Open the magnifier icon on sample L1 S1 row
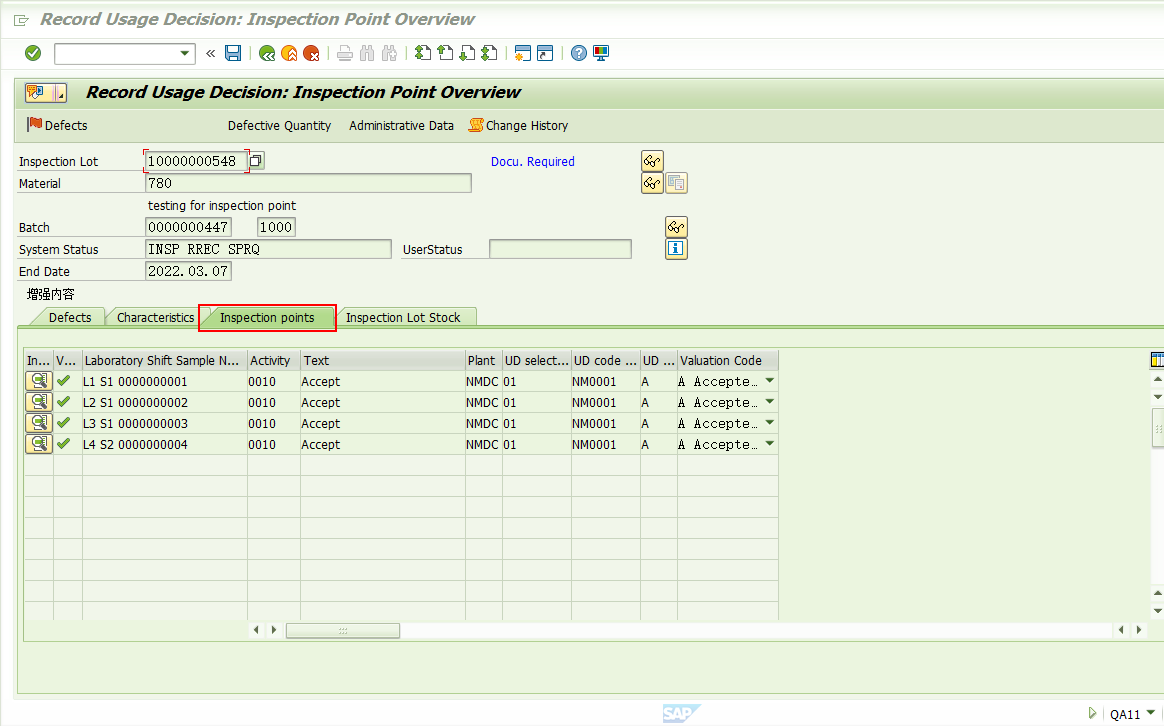Screen dimensions: 1164x726 38,381
